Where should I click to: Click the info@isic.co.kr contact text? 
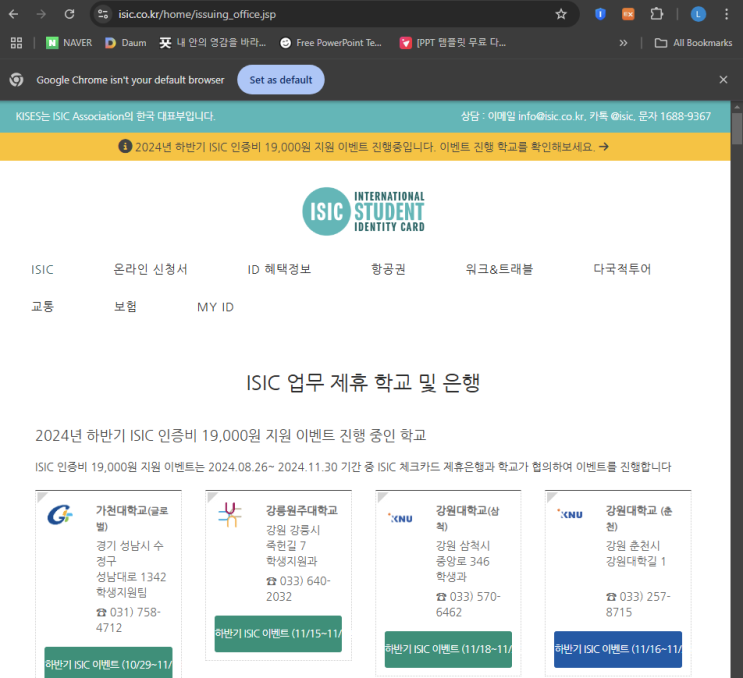[551, 116]
